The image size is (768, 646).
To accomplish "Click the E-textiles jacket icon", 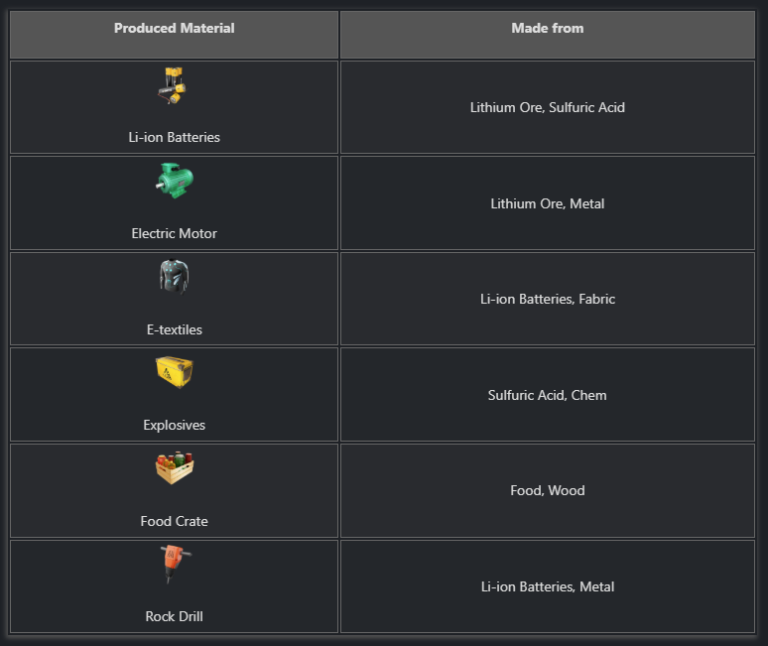I will point(174,277).
